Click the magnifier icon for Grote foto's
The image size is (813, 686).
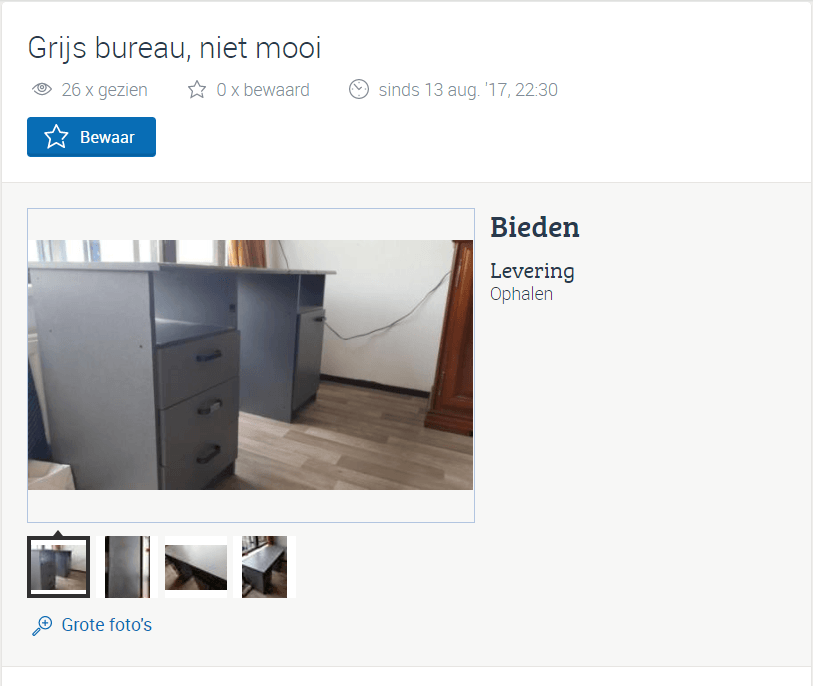(x=42, y=625)
